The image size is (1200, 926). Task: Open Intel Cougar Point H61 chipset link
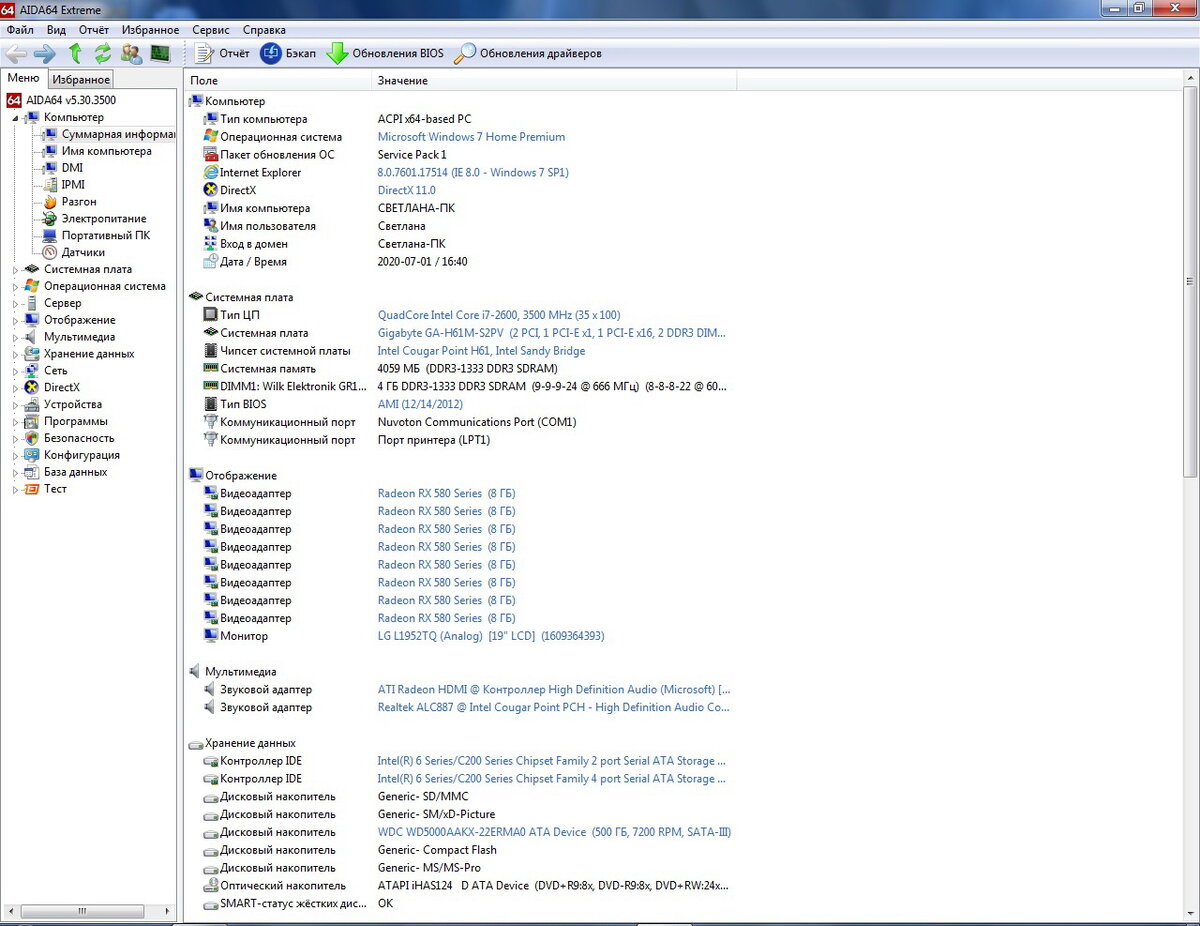pyautogui.click(x=481, y=351)
